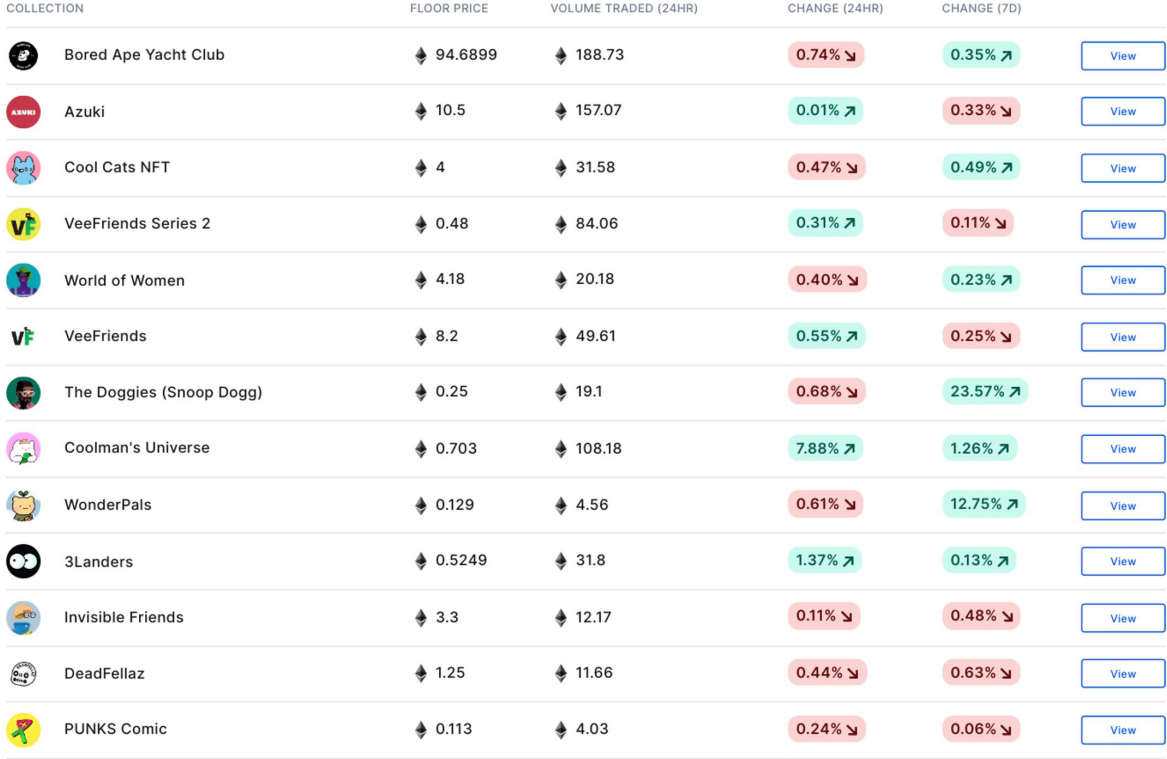Click the Cool Cats NFT name
Screen dimensions: 1167x759
pos(117,167)
